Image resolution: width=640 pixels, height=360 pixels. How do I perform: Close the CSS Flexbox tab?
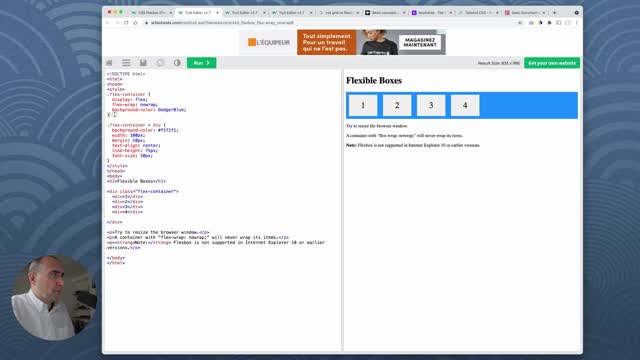[171, 13]
